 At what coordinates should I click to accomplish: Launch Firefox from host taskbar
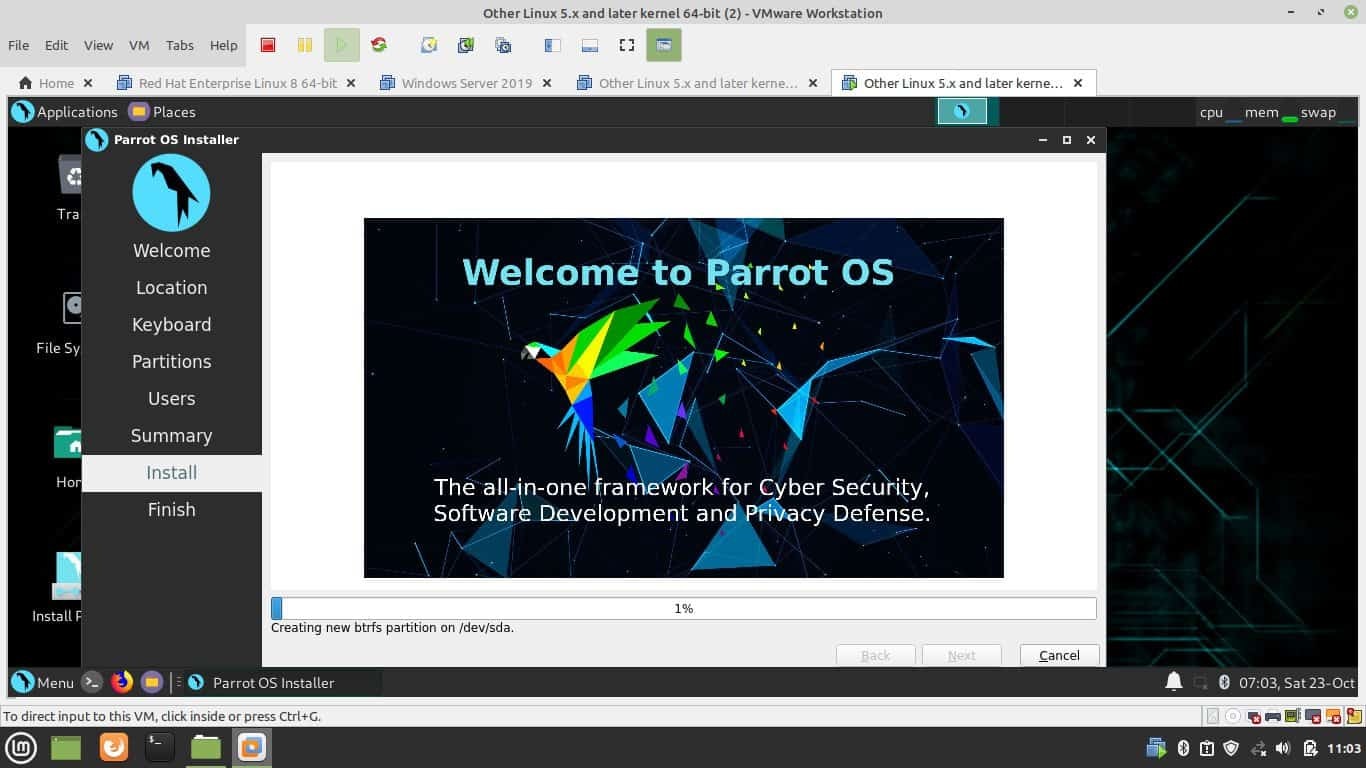point(114,747)
